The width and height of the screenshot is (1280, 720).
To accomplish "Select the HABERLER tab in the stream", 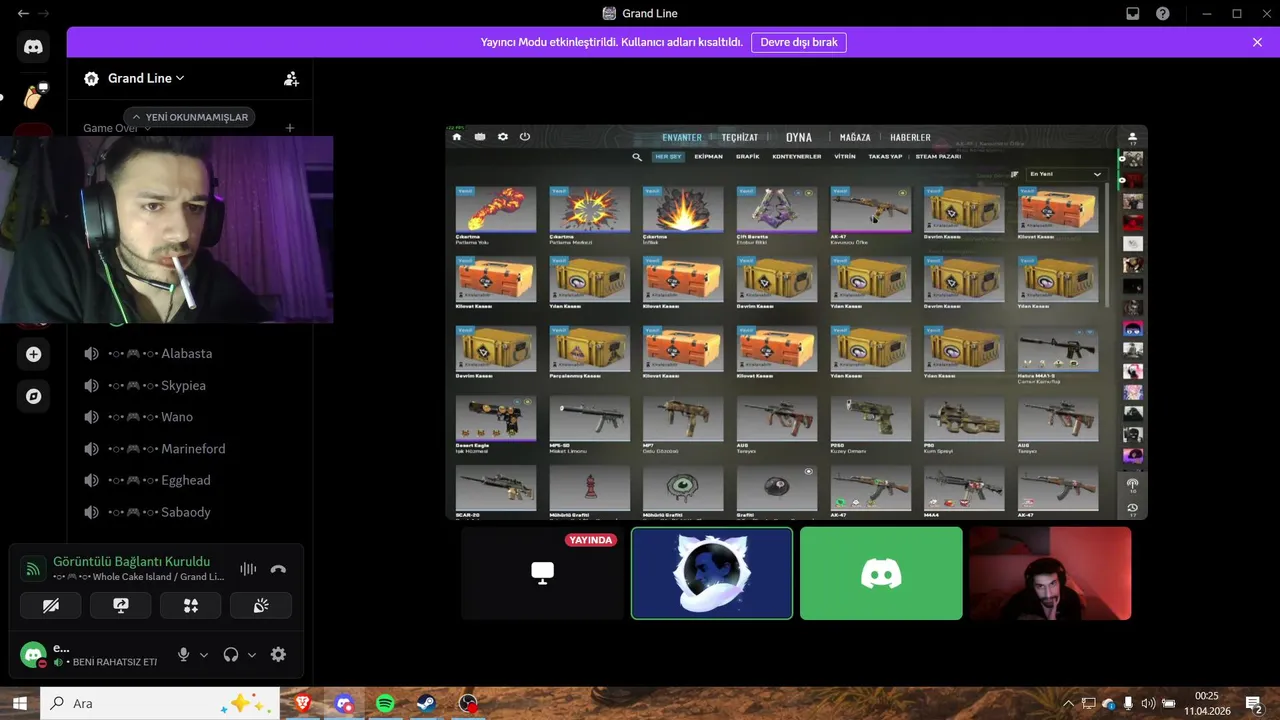I will coord(910,137).
